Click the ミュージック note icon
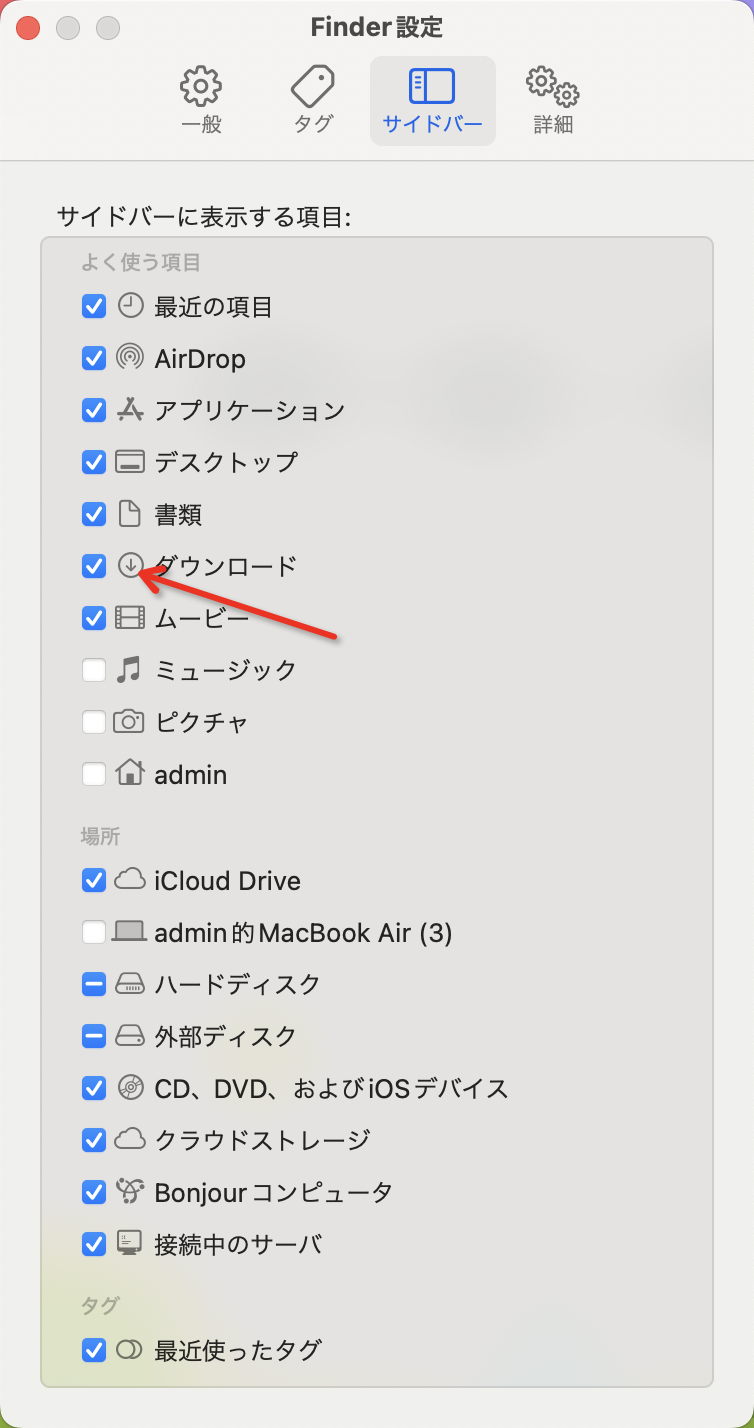The width and height of the screenshot is (754, 1428). [x=129, y=670]
